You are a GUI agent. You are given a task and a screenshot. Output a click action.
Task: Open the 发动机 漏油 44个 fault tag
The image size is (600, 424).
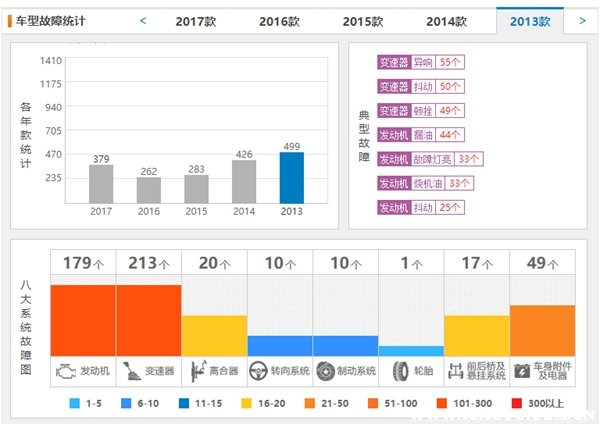click(x=420, y=134)
